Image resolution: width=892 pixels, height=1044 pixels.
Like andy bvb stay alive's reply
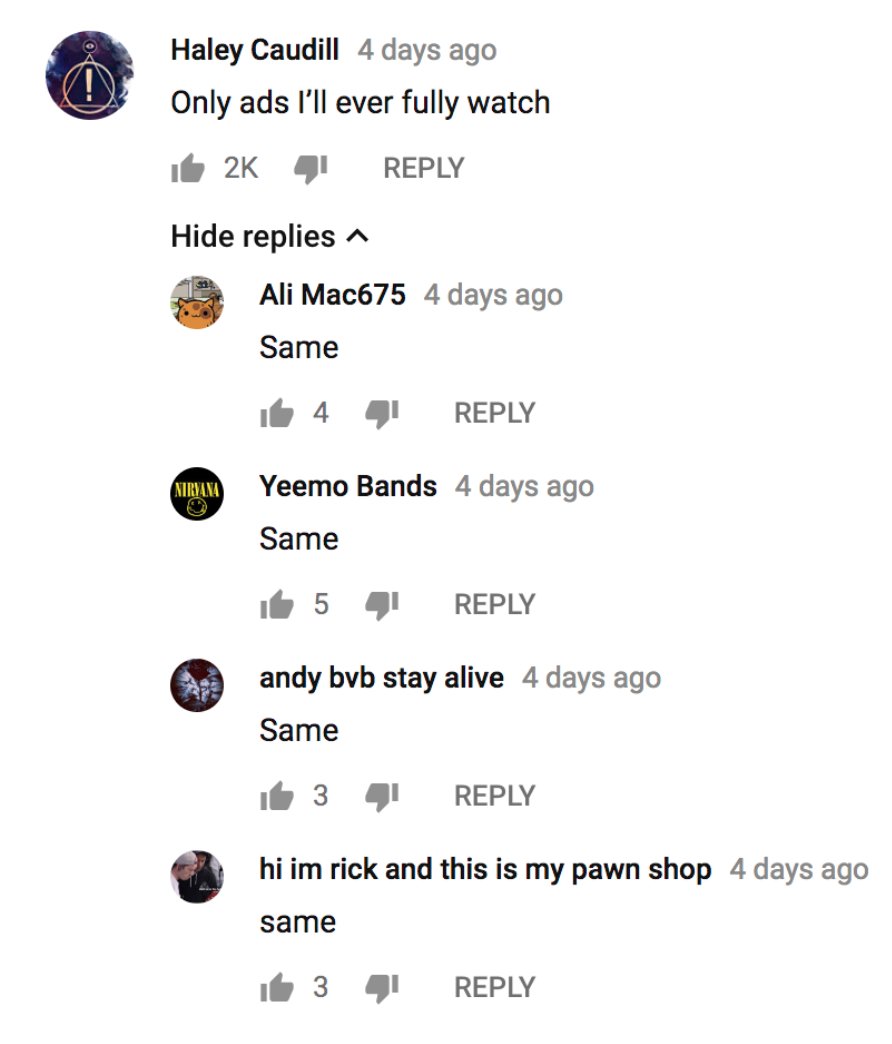277,796
